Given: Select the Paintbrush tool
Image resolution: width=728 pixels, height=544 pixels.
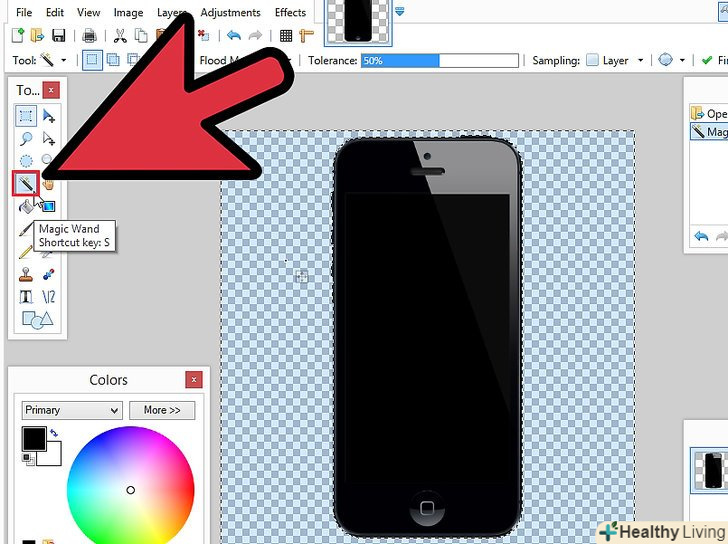Looking at the screenshot, I should point(25,229).
